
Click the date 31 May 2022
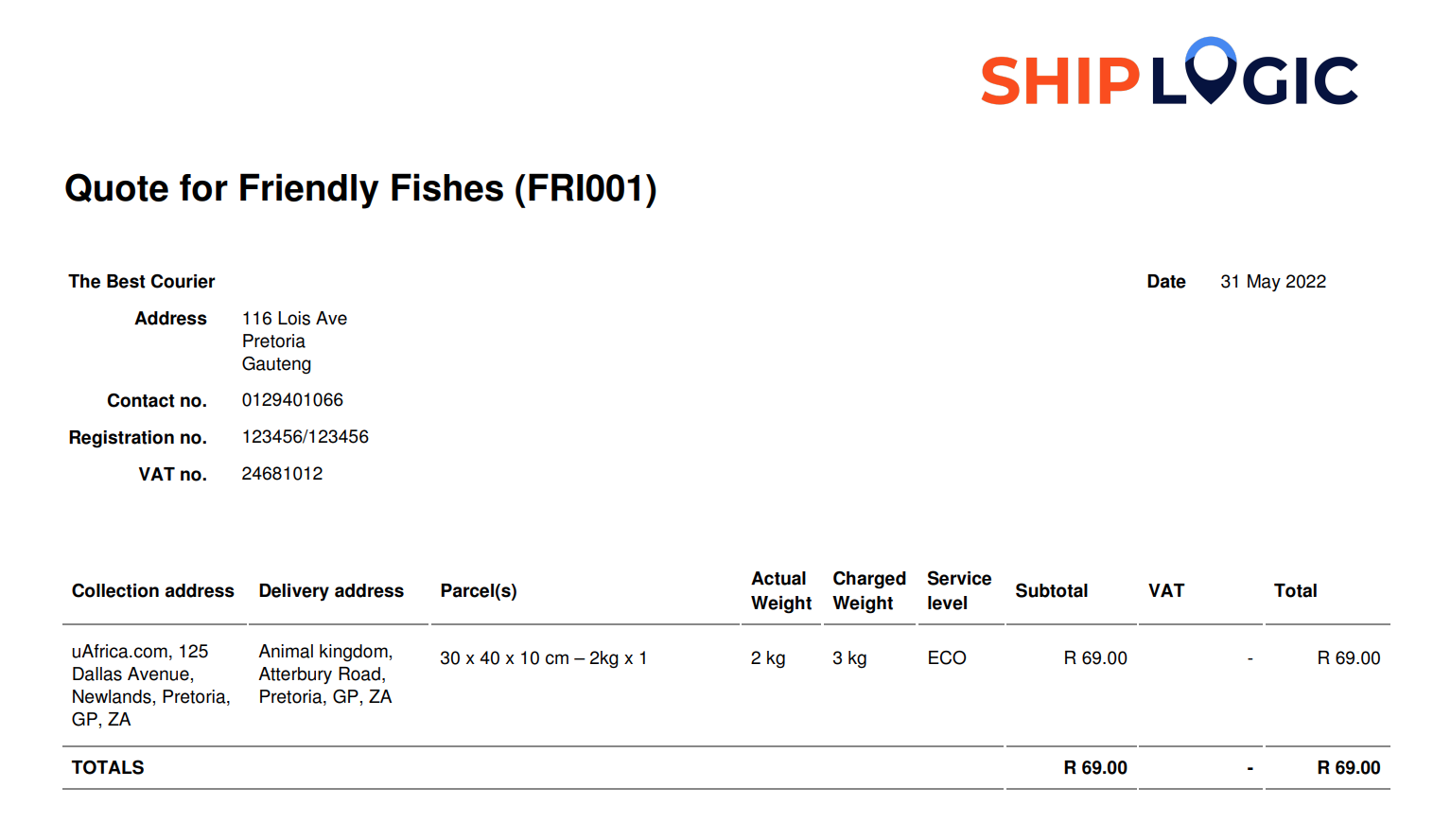1273,281
